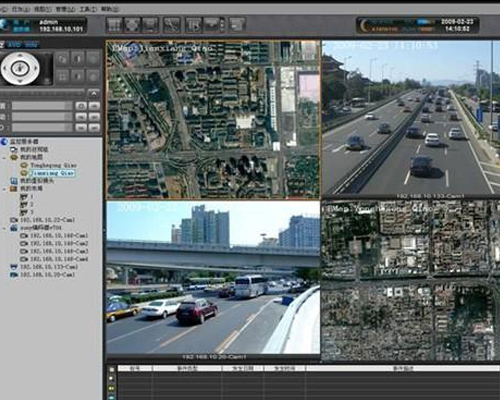This screenshot has width=500, height=400.
Task: Collapse the maps folder containing Jianxiang Qiao
Action: pos(4,157)
